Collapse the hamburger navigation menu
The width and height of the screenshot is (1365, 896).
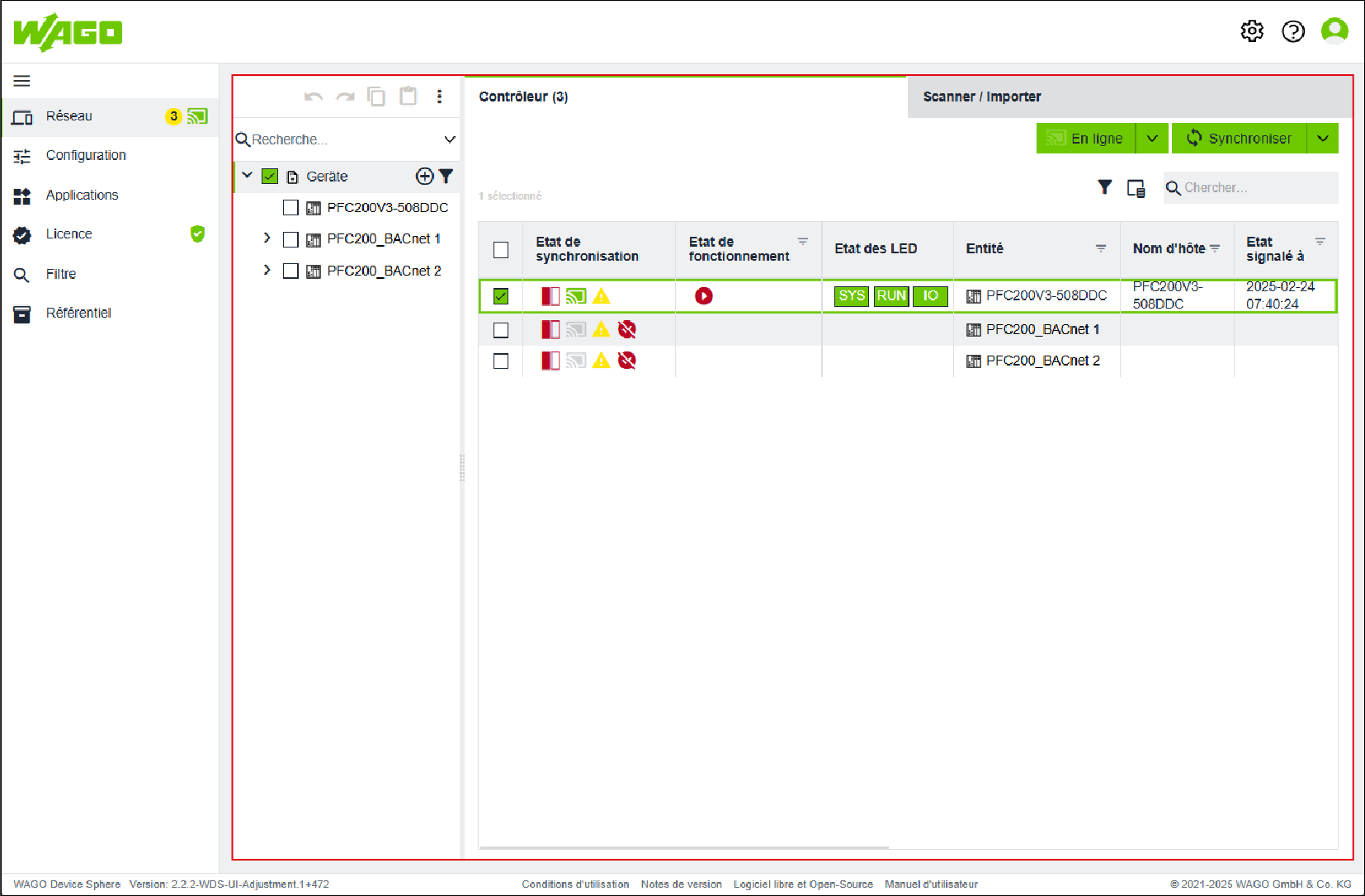pyautogui.click(x=22, y=81)
